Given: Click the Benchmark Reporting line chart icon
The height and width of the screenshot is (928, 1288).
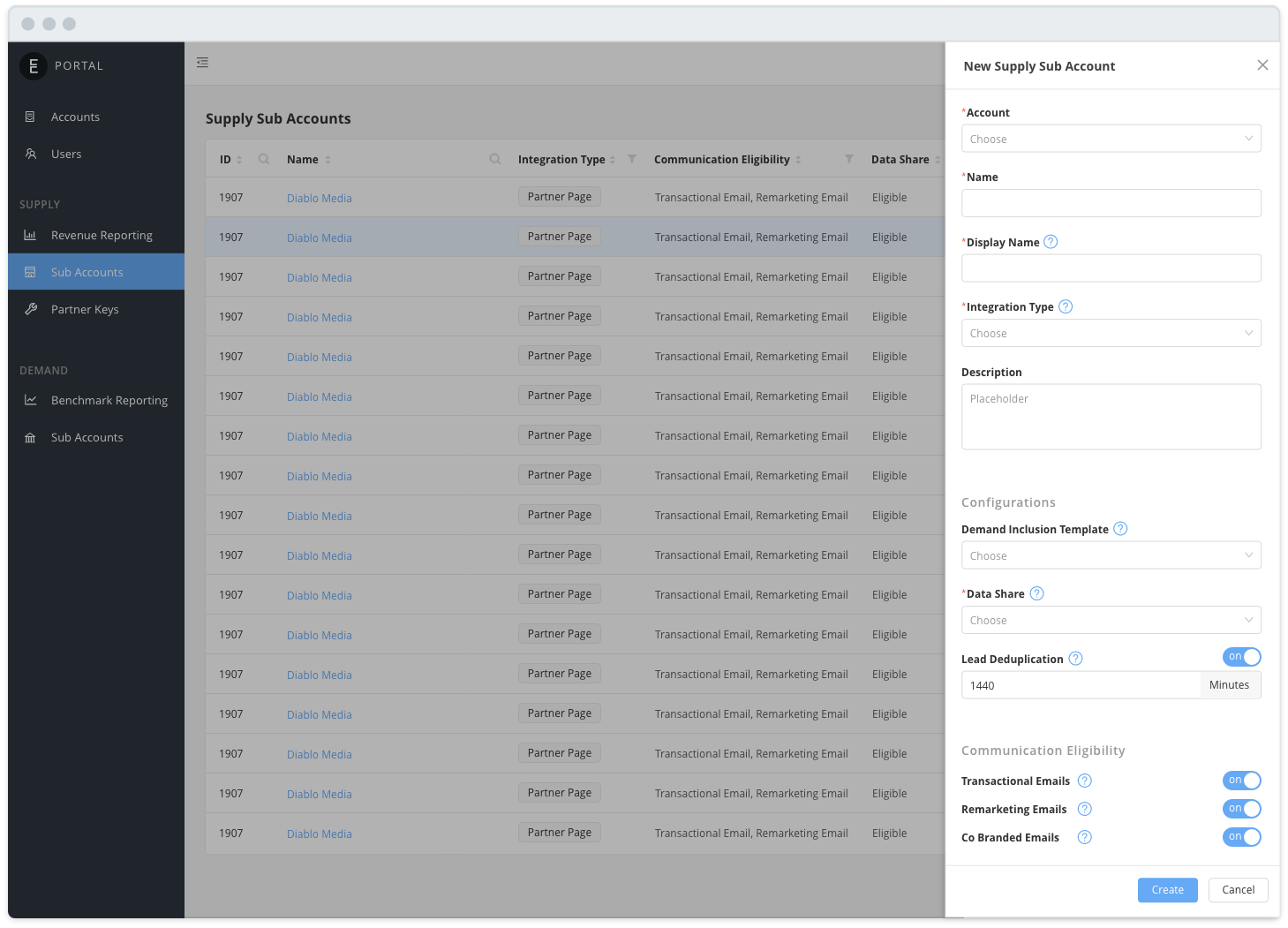Looking at the screenshot, I should [x=30, y=400].
